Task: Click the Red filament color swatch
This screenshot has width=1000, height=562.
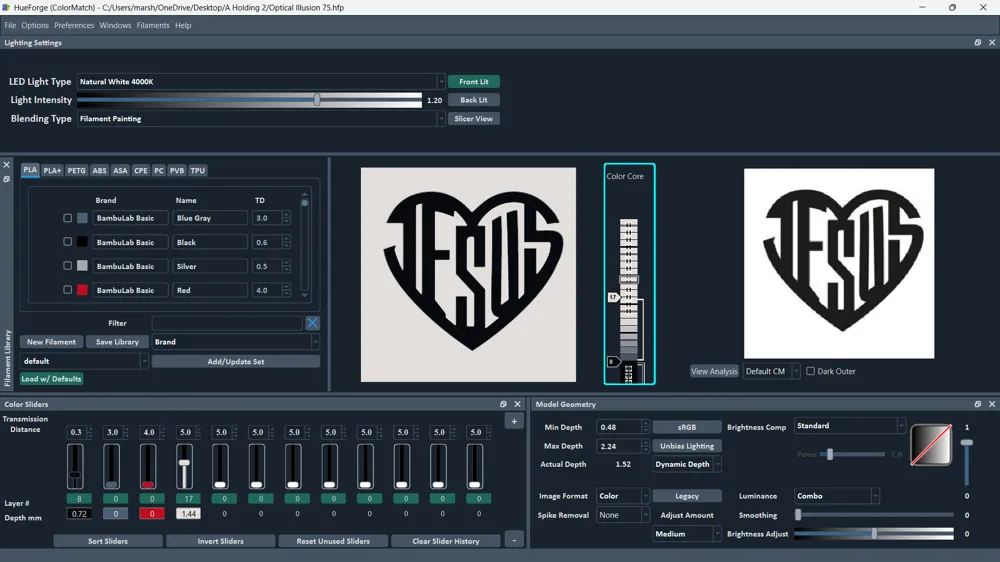Action: (82, 290)
